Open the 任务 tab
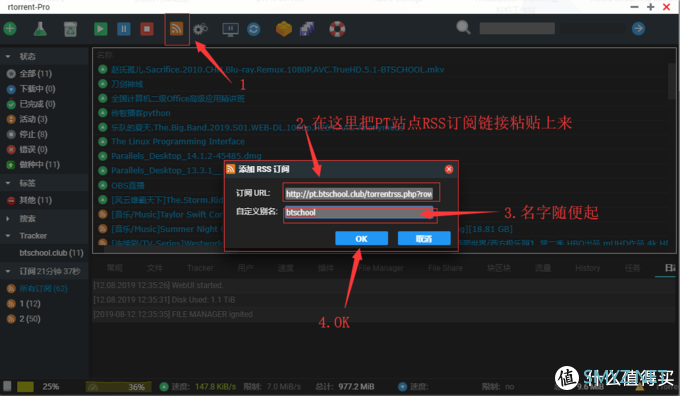 (x=633, y=268)
